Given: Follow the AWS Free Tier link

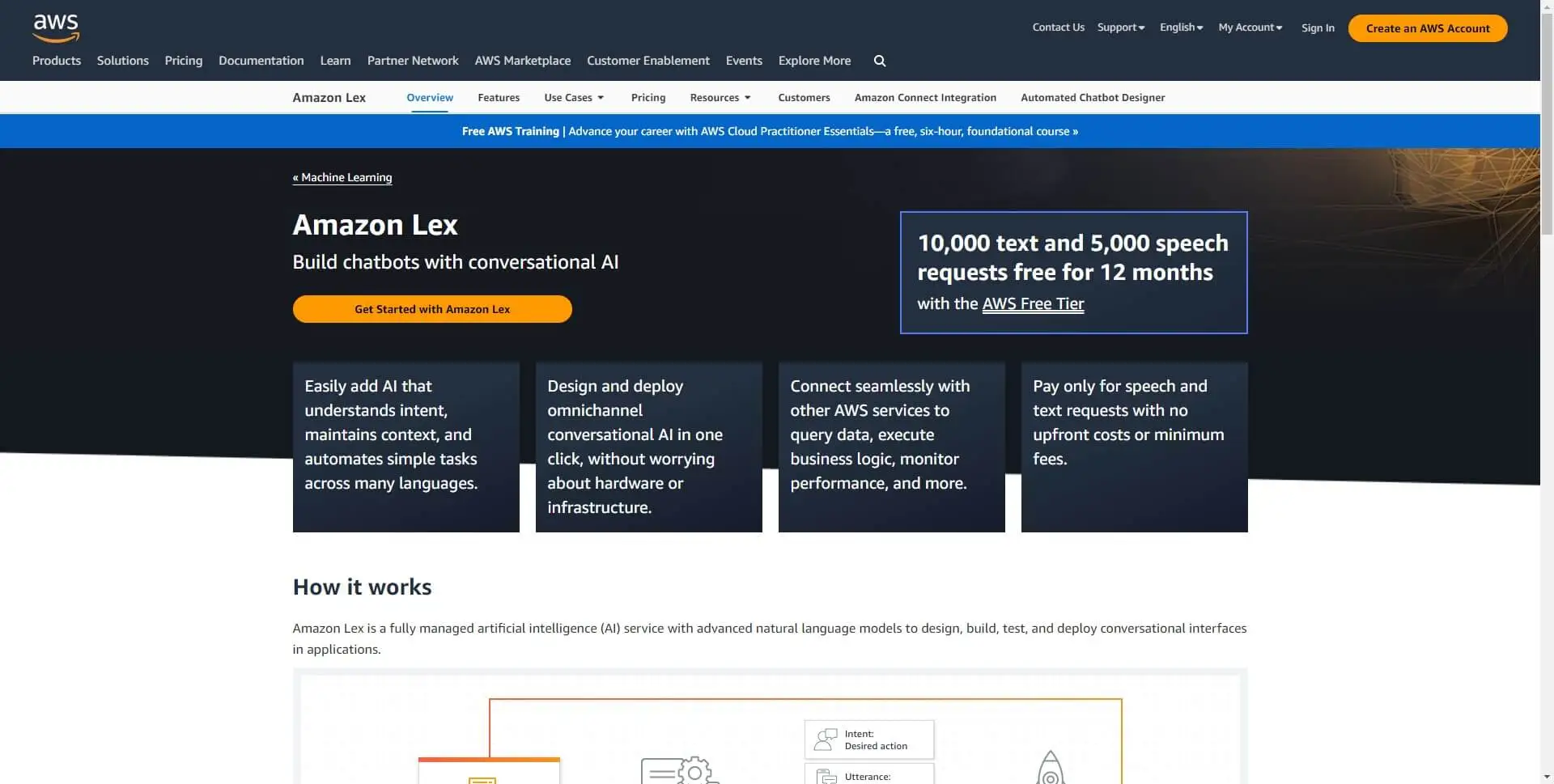Looking at the screenshot, I should [1033, 304].
